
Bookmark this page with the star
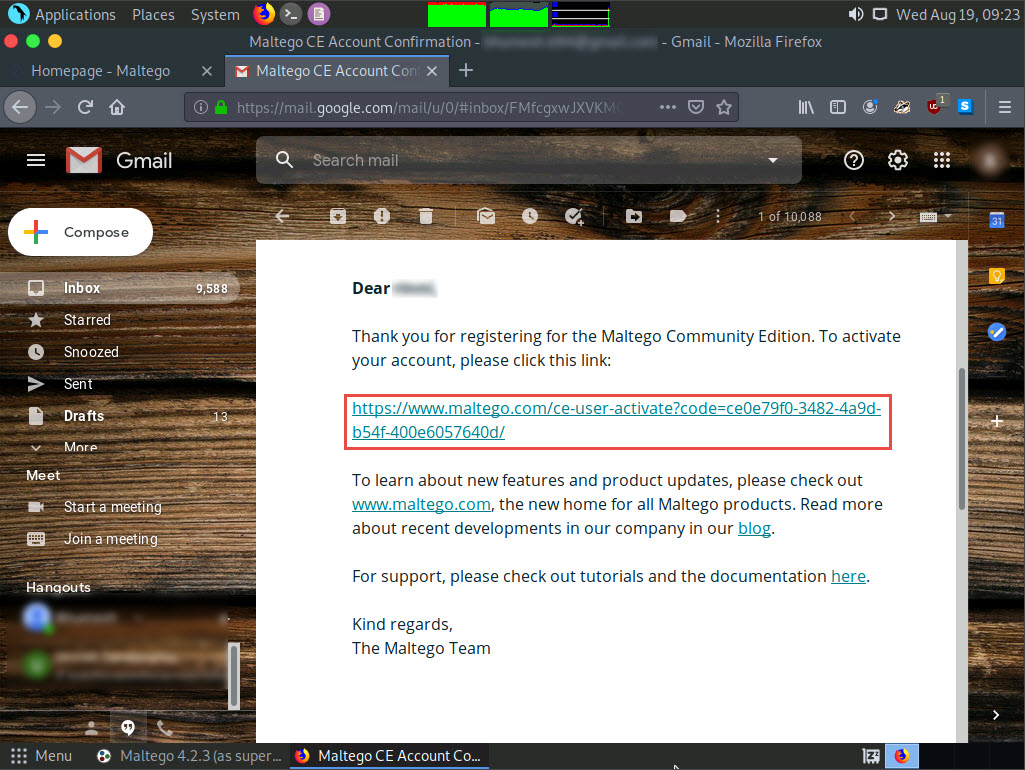point(724,107)
